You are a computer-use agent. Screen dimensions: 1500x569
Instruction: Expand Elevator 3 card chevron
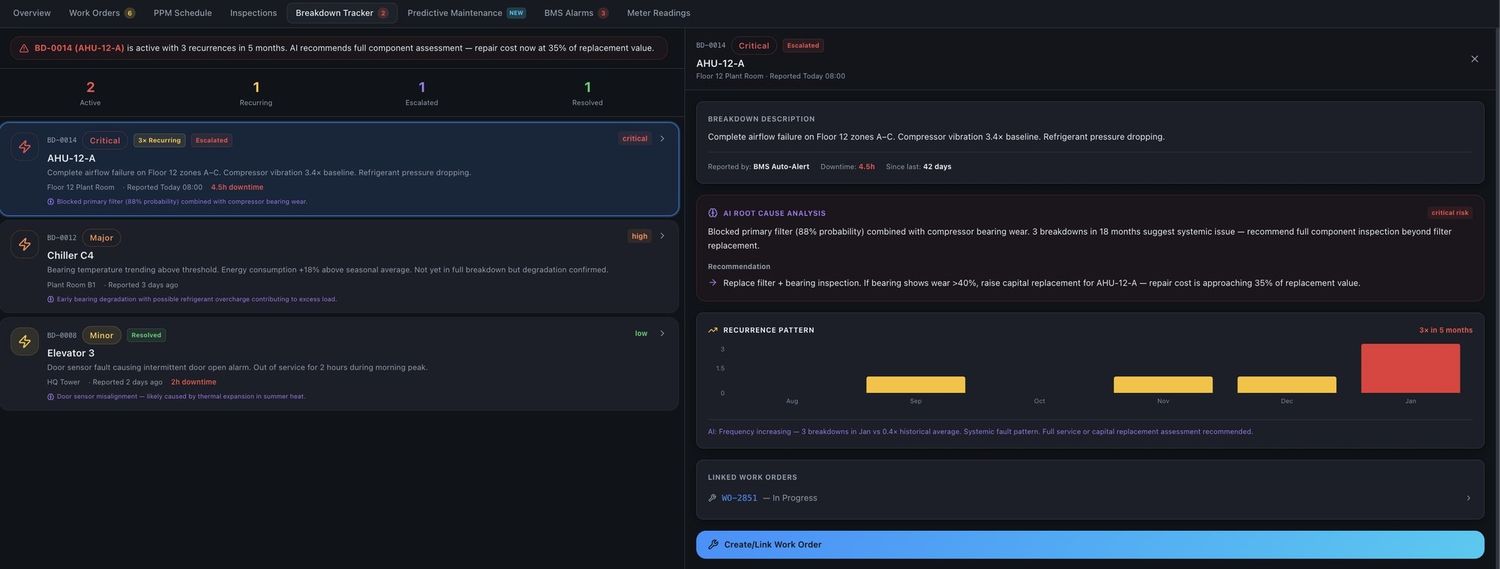click(662, 333)
